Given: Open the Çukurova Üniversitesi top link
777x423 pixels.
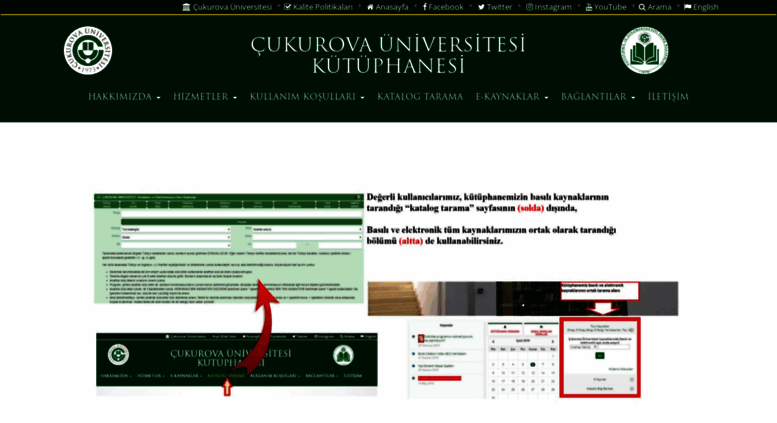Looking at the screenshot, I should (227, 7).
